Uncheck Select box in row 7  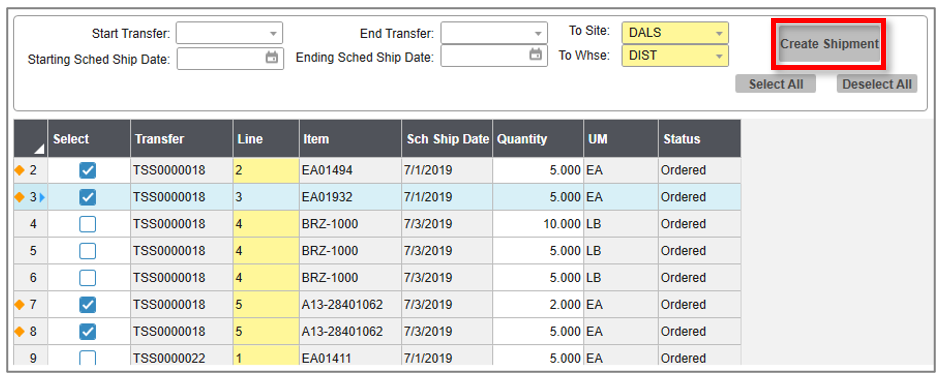pos(88,305)
